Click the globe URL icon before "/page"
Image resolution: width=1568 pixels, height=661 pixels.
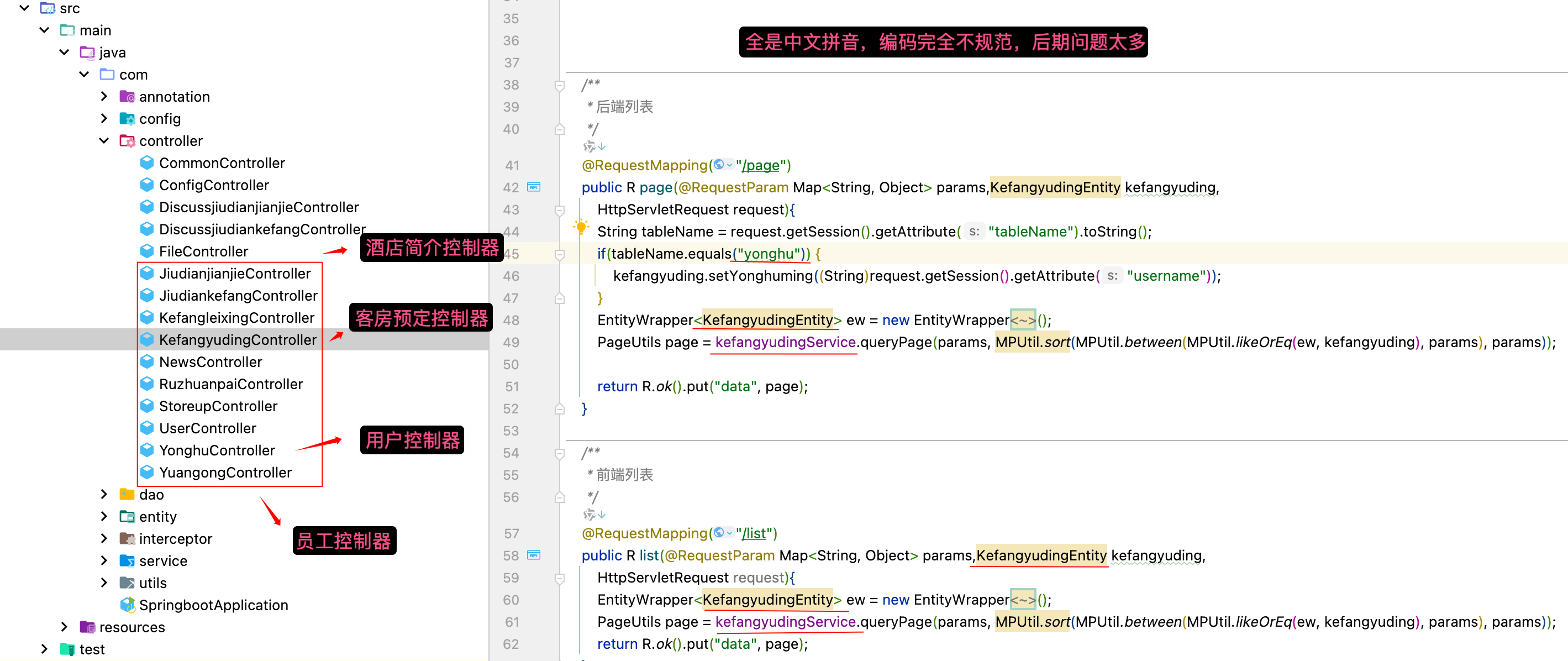pyautogui.click(x=719, y=165)
